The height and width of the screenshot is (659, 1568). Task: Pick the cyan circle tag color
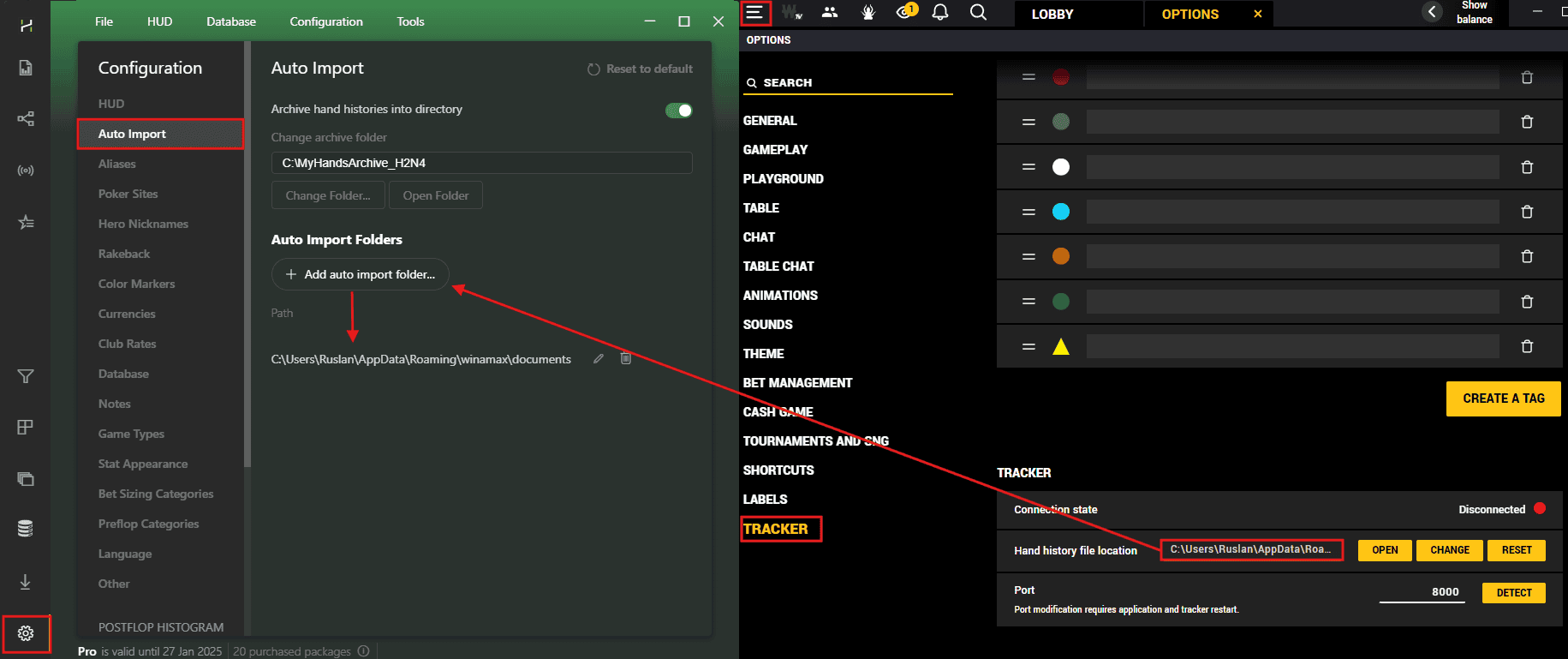(x=1061, y=212)
